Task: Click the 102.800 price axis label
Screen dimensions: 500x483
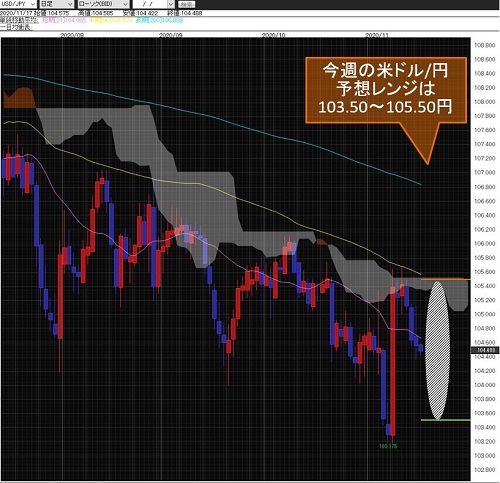Action: click(485, 470)
